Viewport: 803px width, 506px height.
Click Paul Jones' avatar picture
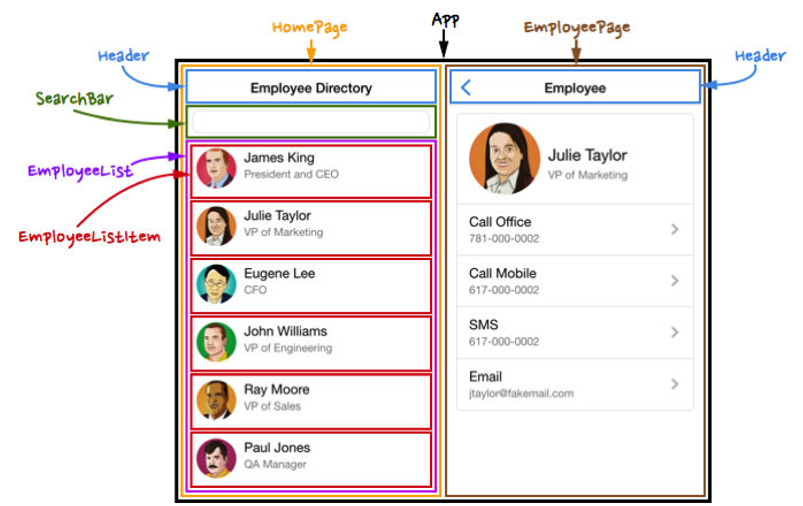point(216,458)
